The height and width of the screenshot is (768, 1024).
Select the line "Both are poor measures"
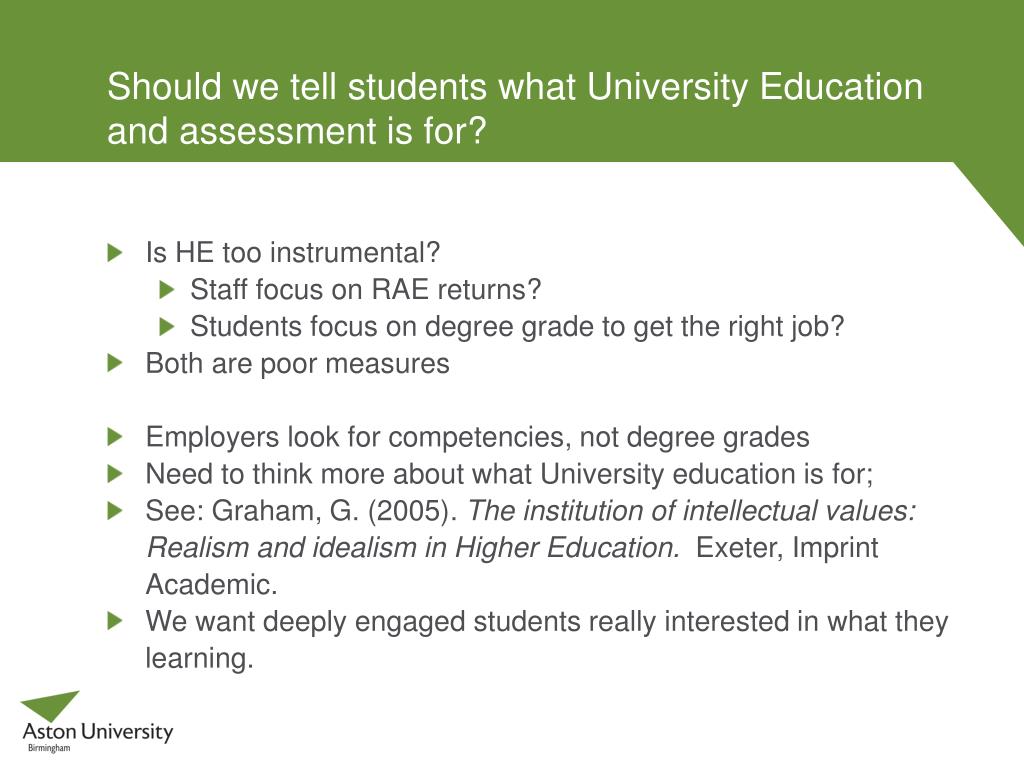click(298, 364)
